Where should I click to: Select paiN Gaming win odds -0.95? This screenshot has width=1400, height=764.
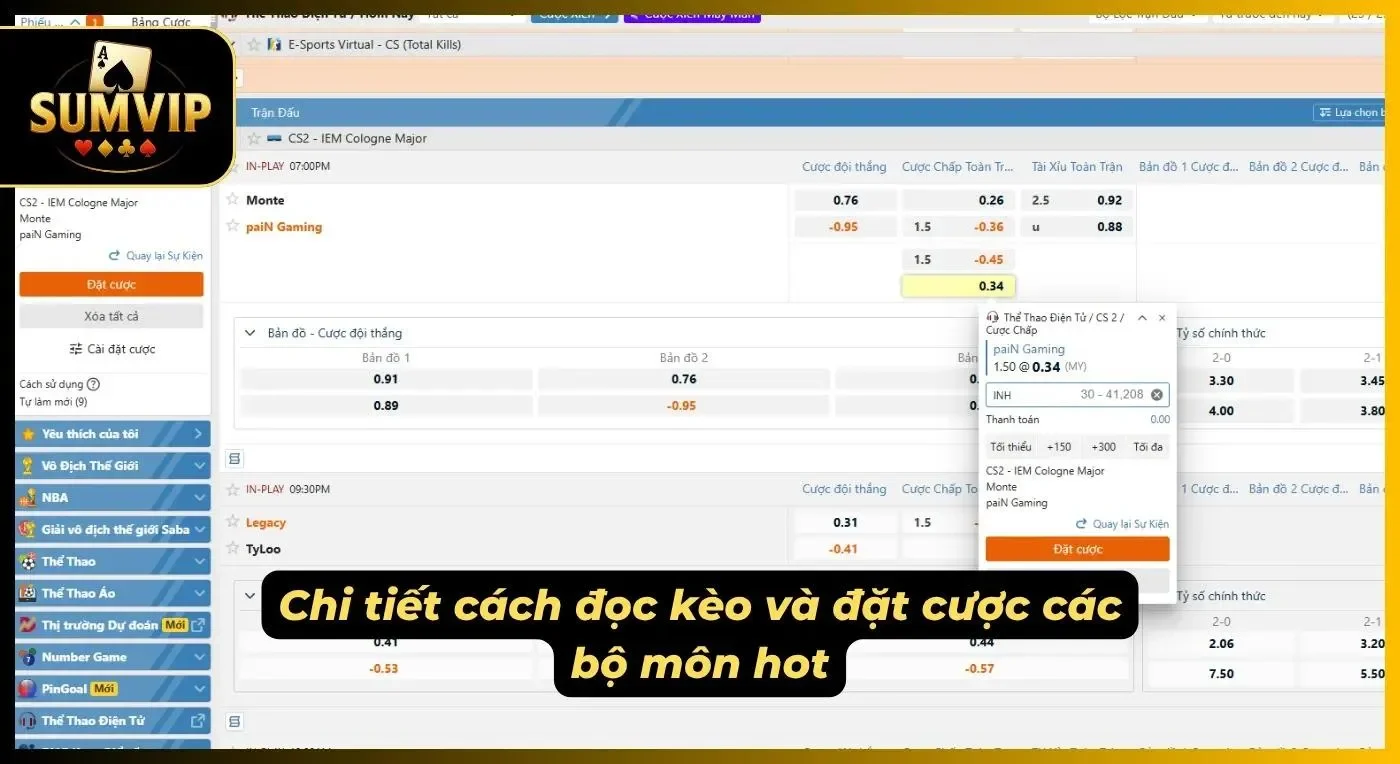(x=845, y=227)
